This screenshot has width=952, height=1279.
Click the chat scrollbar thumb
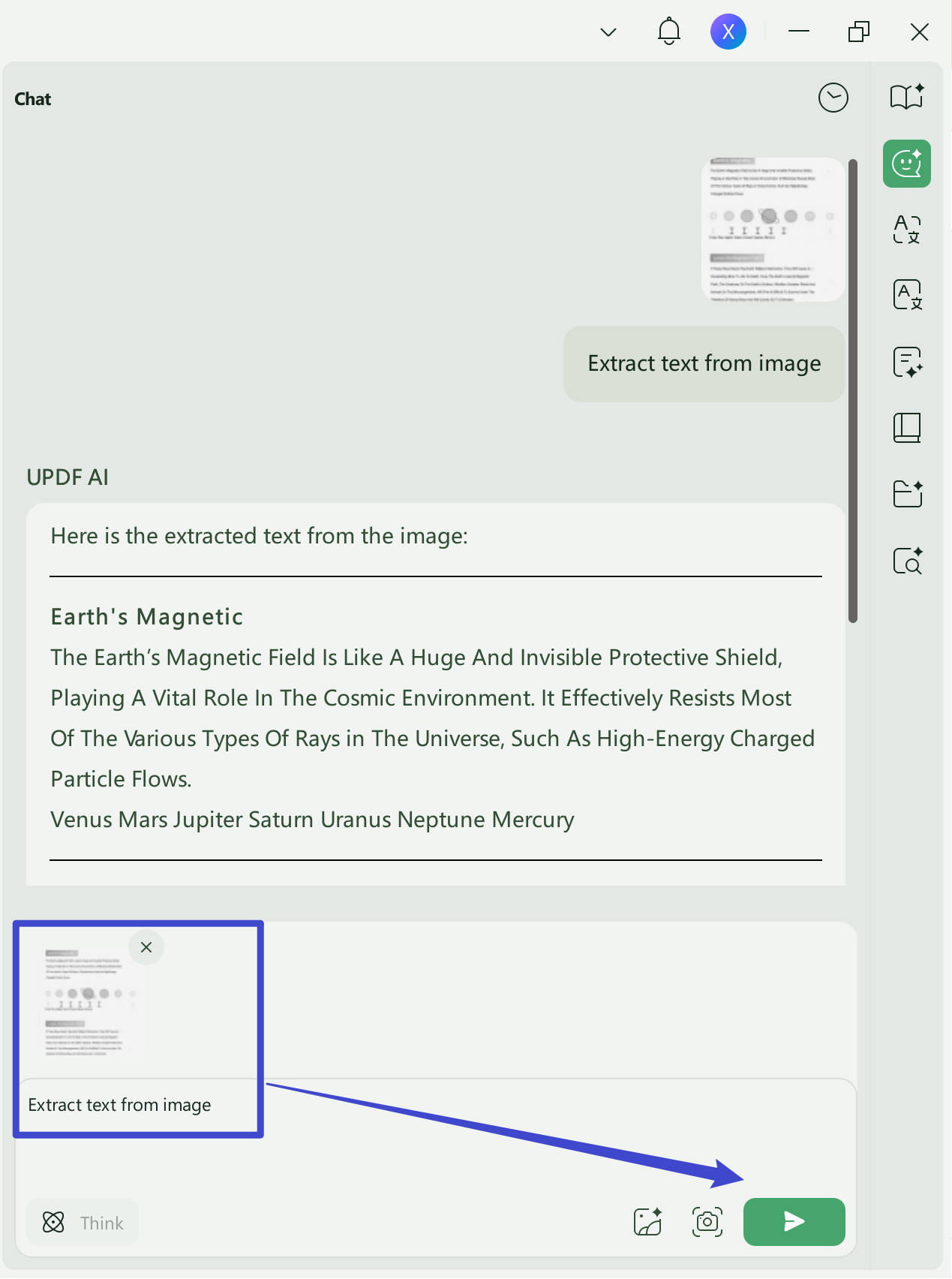[x=852, y=390]
